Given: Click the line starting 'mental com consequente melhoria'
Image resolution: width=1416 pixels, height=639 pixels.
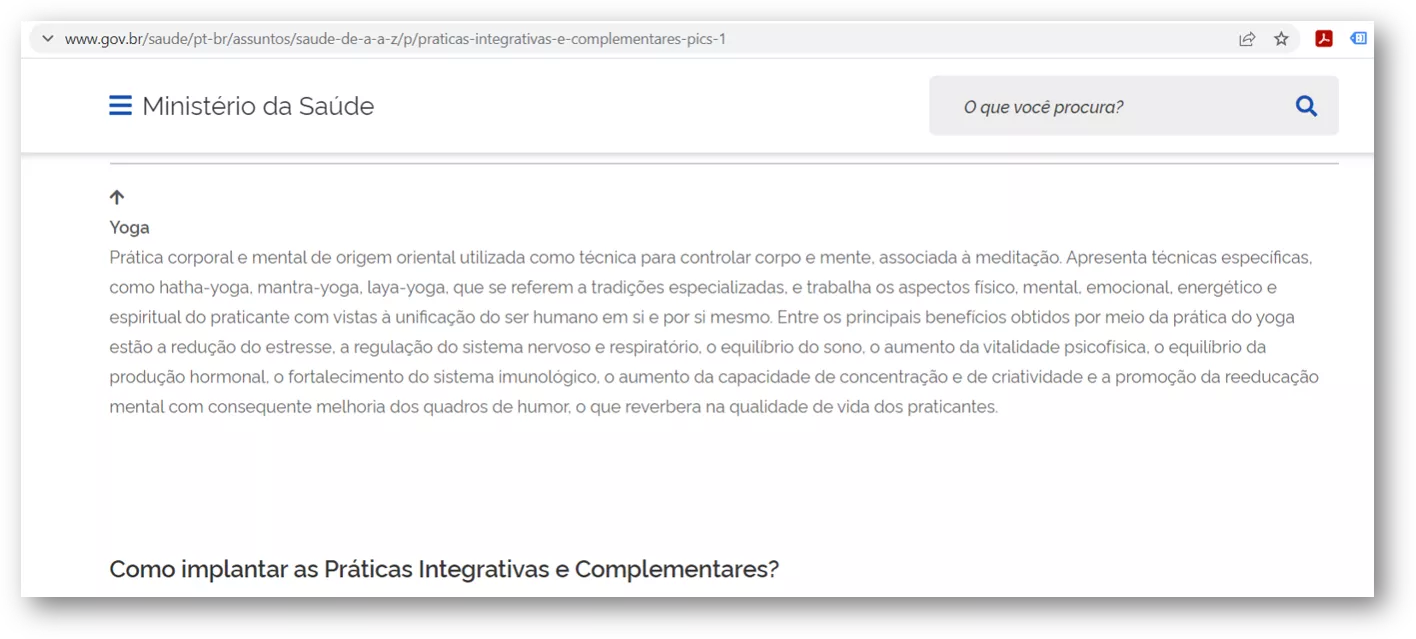Looking at the screenshot, I should 553,407.
